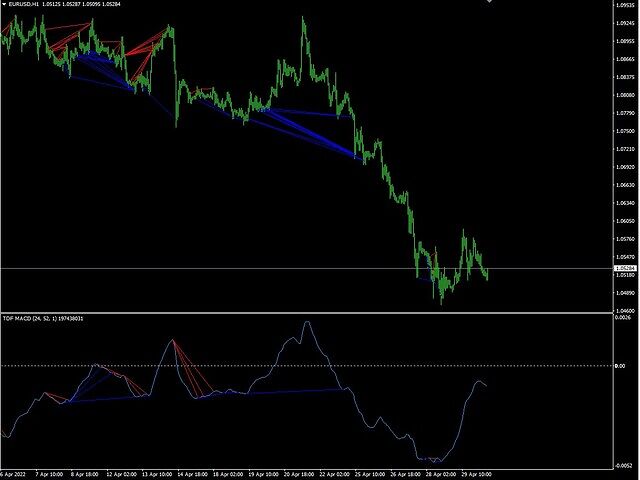640x480 pixels.
Task: Click the 1.04890 price axis label
Action: coord(625,293)
